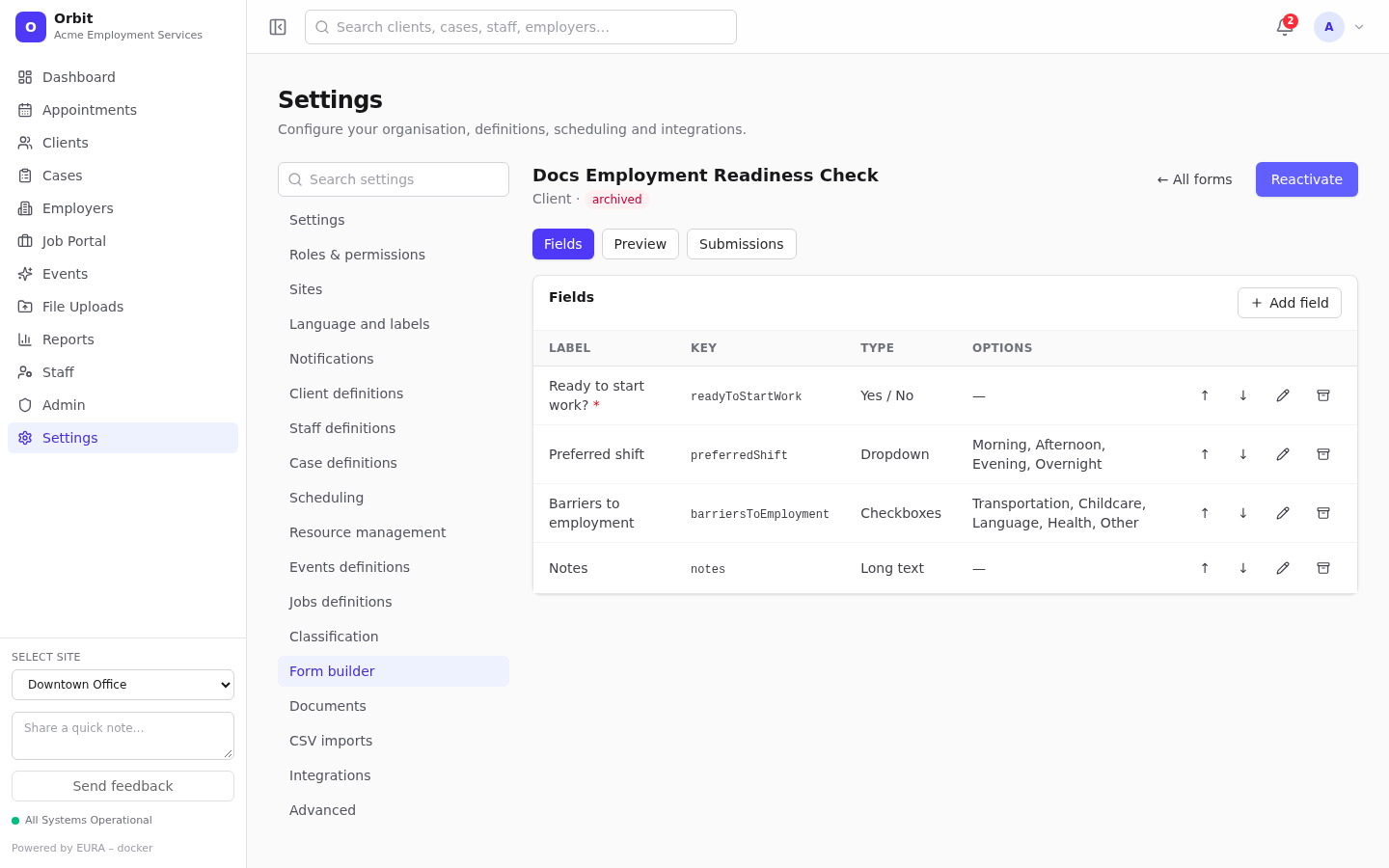This screenshot has width=1389, height=868.
Task: Archive the 'Ready to start work?' field
Action: (x=1323, y=395)
